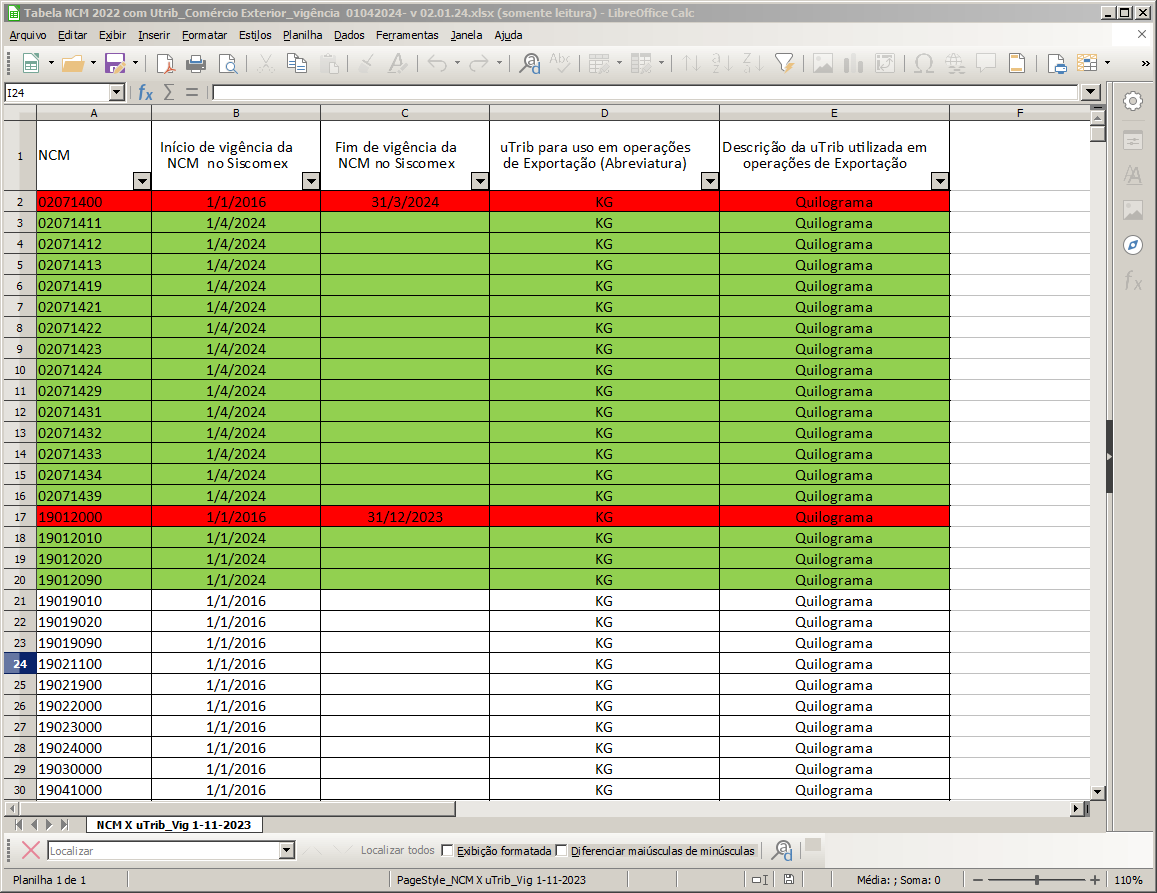The height and width of the screenshot is (893, 1157).
Task: Click the Save document icon
Action: coord(115,63)
